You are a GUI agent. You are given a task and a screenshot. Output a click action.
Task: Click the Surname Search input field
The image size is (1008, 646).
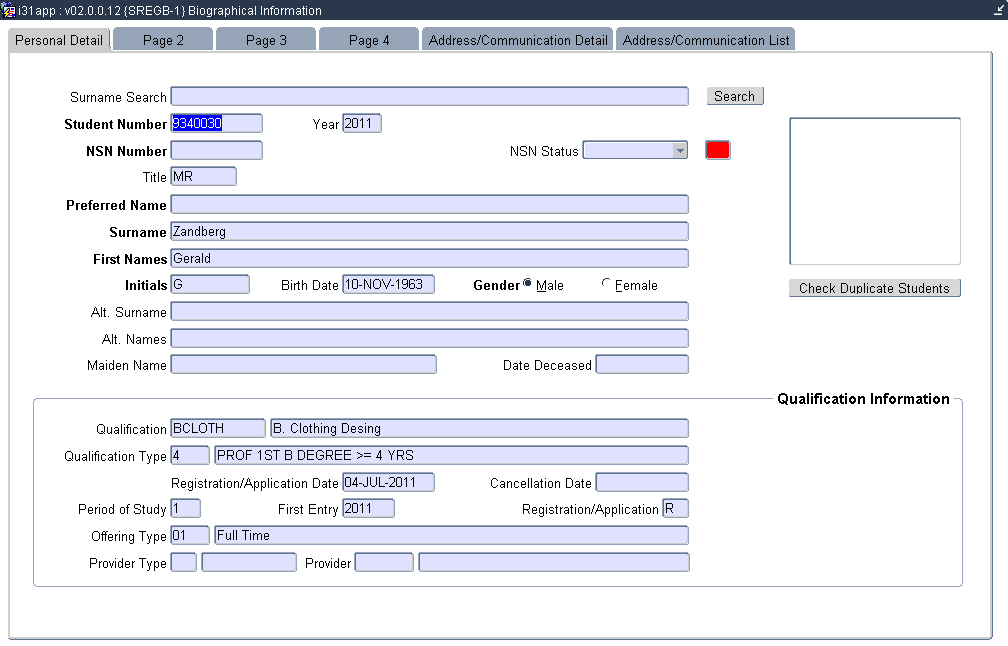(x=429, y=96)
